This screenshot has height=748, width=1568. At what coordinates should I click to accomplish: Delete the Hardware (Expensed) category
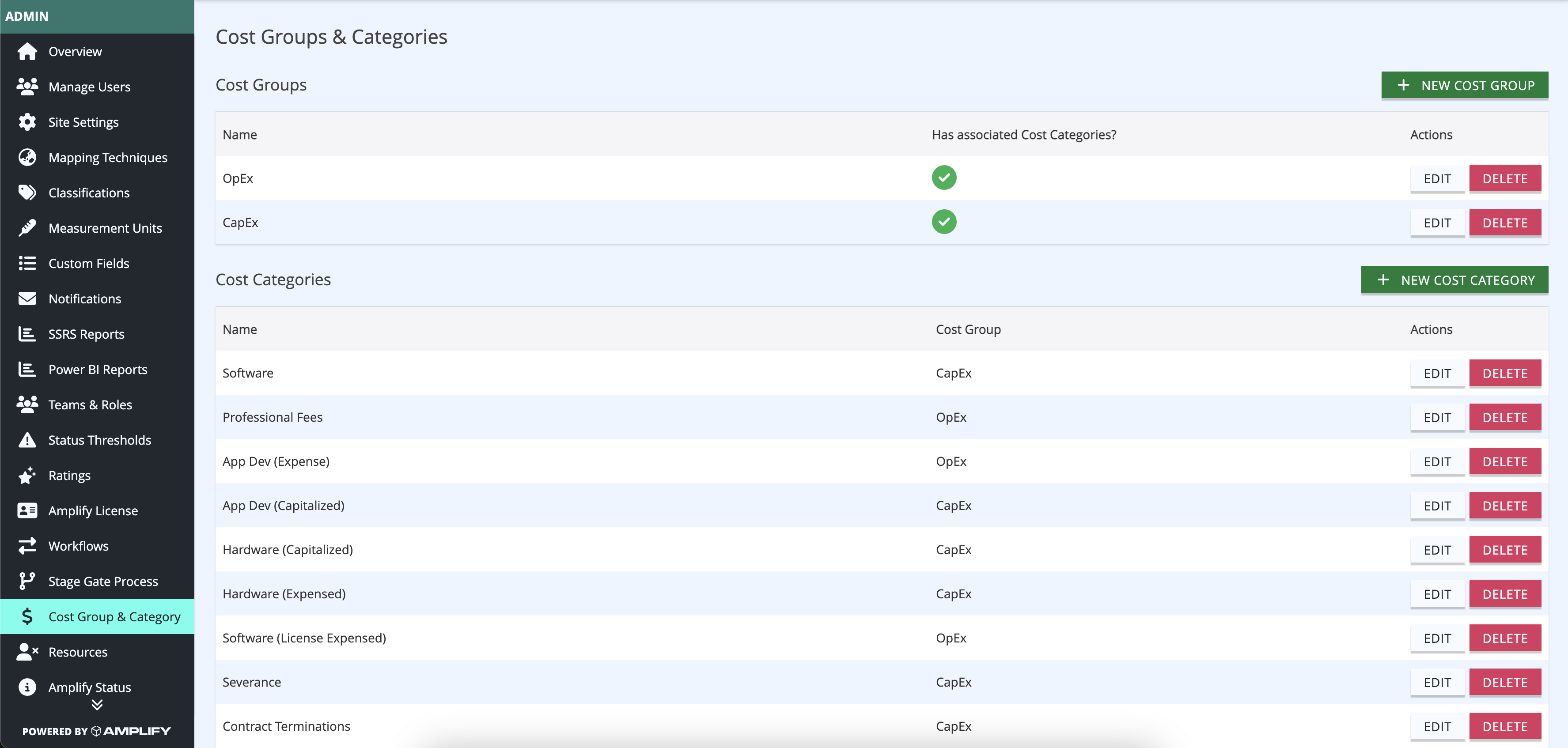pyautogui.click(x=1505, y=594)
